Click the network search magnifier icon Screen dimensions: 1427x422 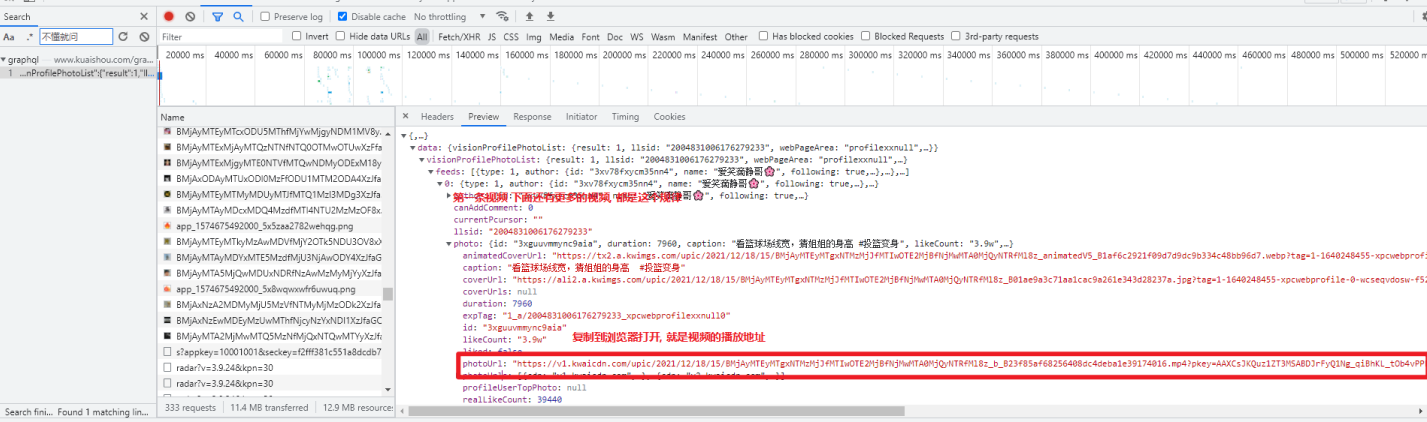tap(238, 17)
